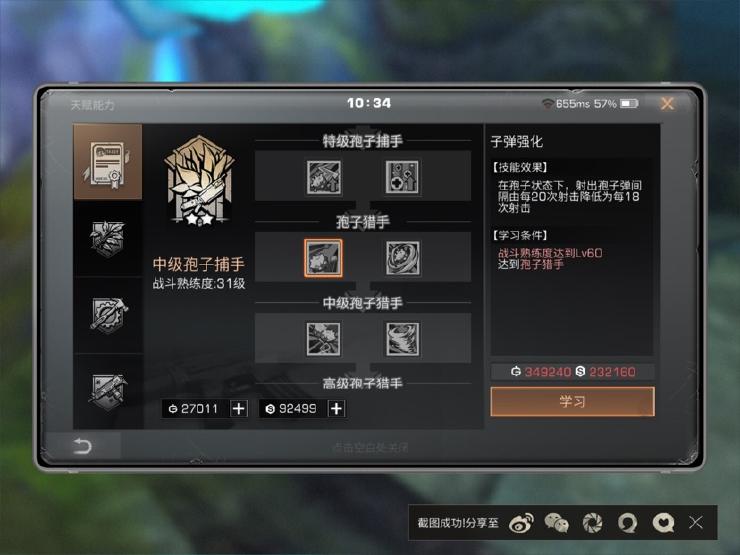The height and width of the screenshot is (555, 740).
Task: Select the medkit skill icon under 特级孢子捕手
Action: click(x=402, y=177)
